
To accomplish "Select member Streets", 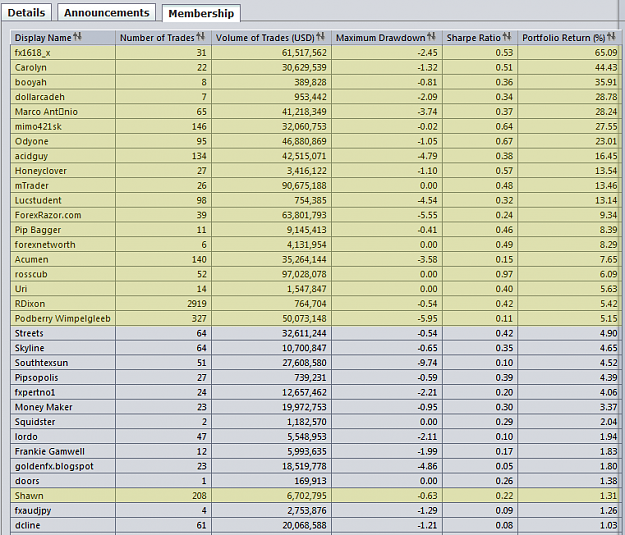I will point(29,333).
